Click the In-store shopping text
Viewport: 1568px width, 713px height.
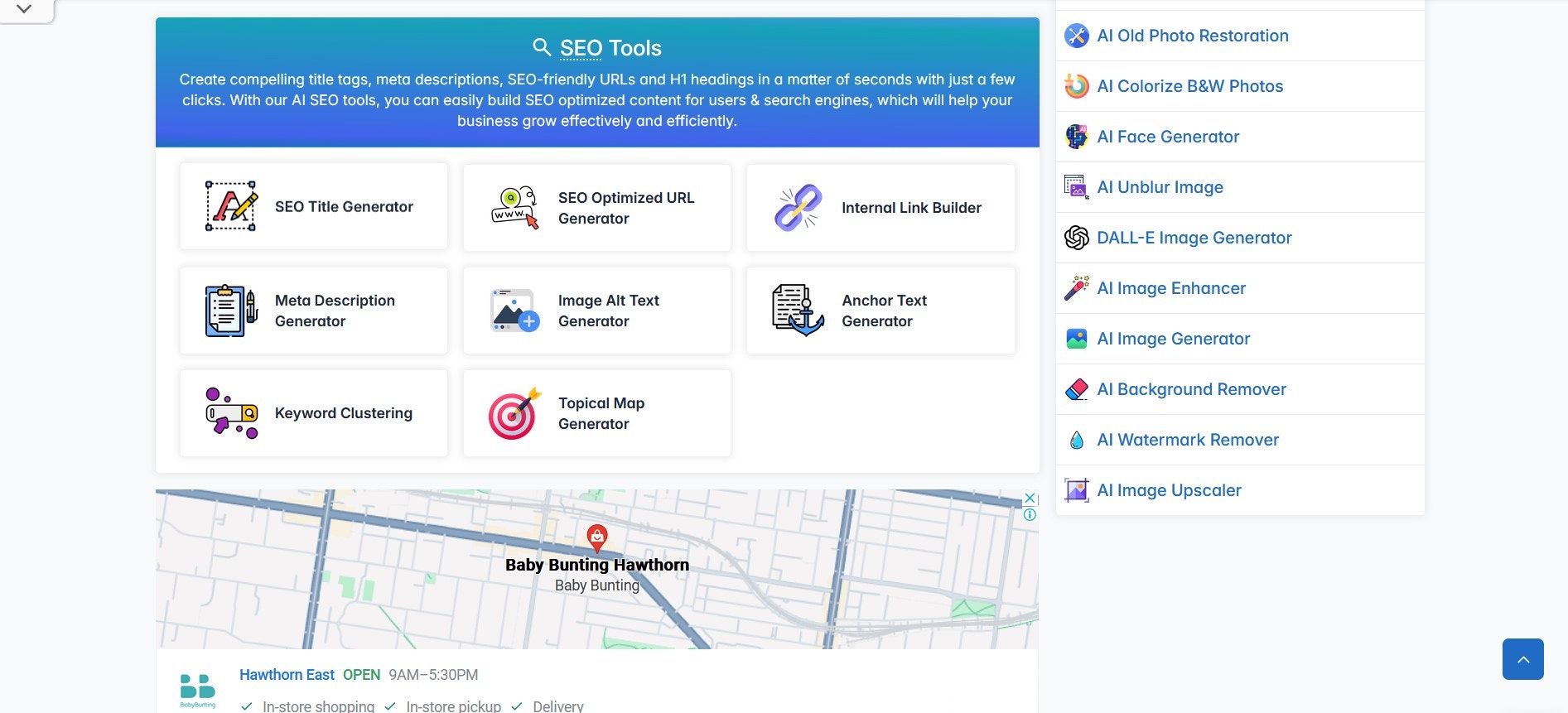click(318, 706)
